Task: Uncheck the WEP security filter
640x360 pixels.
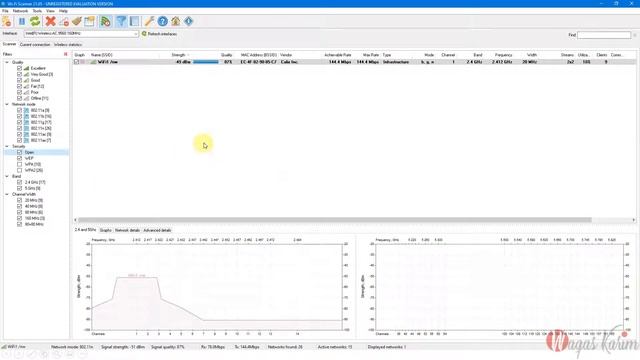Action: tap(19, 158)
